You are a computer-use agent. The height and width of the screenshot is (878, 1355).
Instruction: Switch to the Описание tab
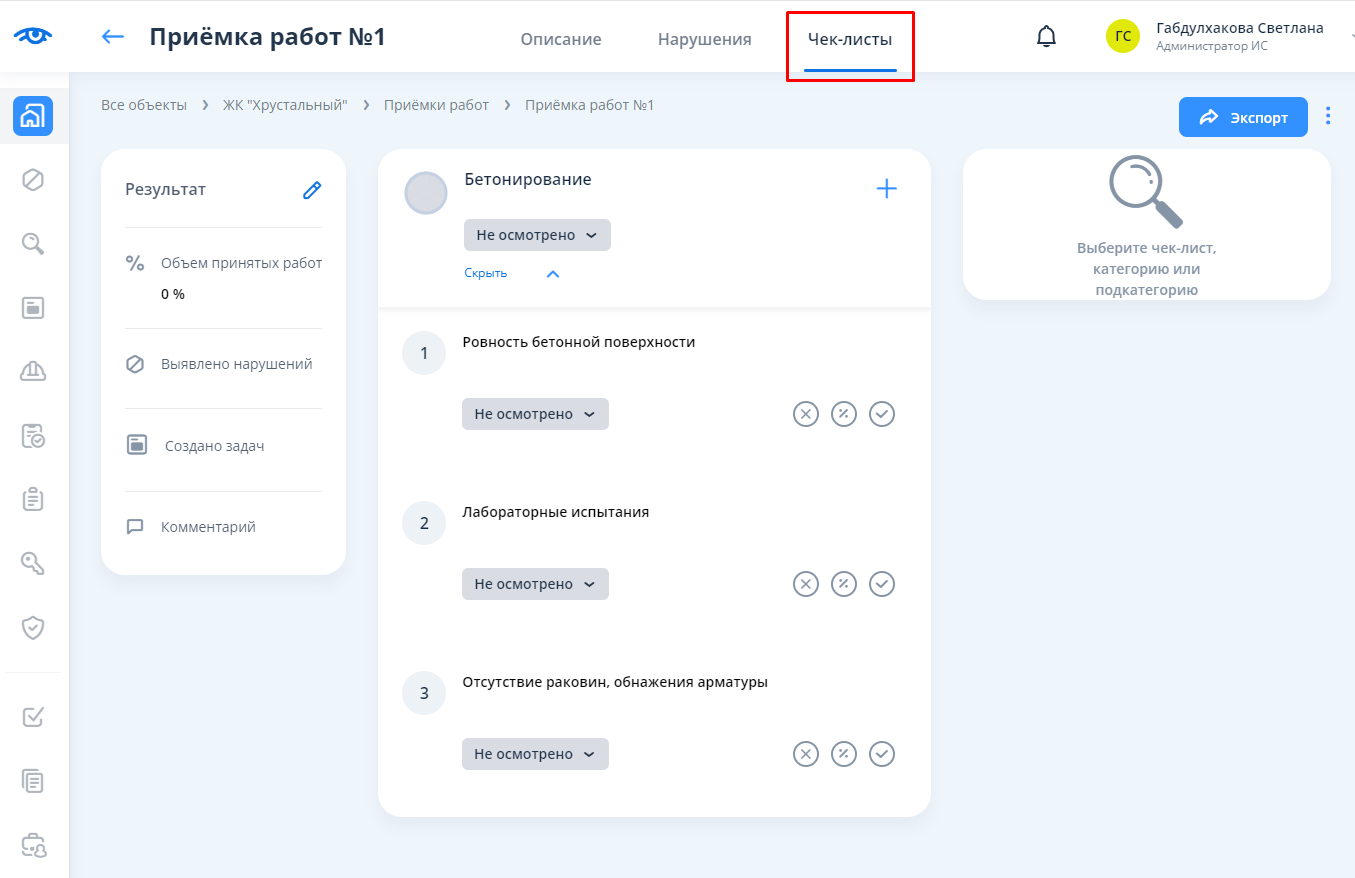tap(560, 40)
